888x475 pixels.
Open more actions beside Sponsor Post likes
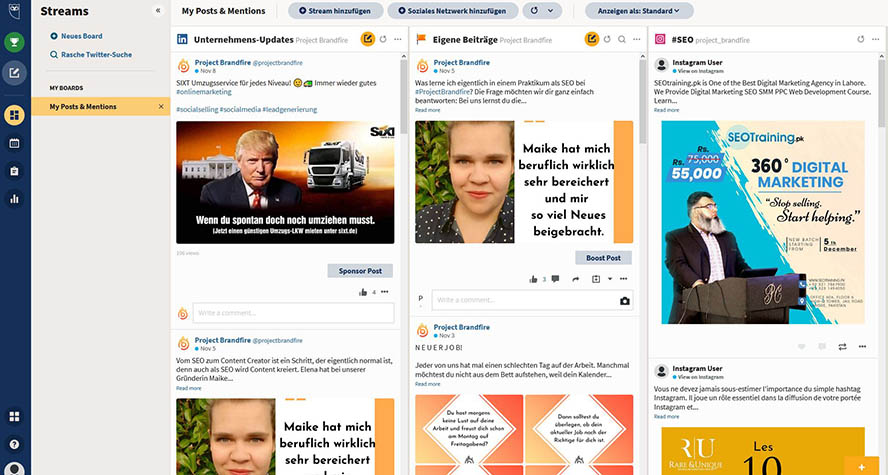point(385,292)
